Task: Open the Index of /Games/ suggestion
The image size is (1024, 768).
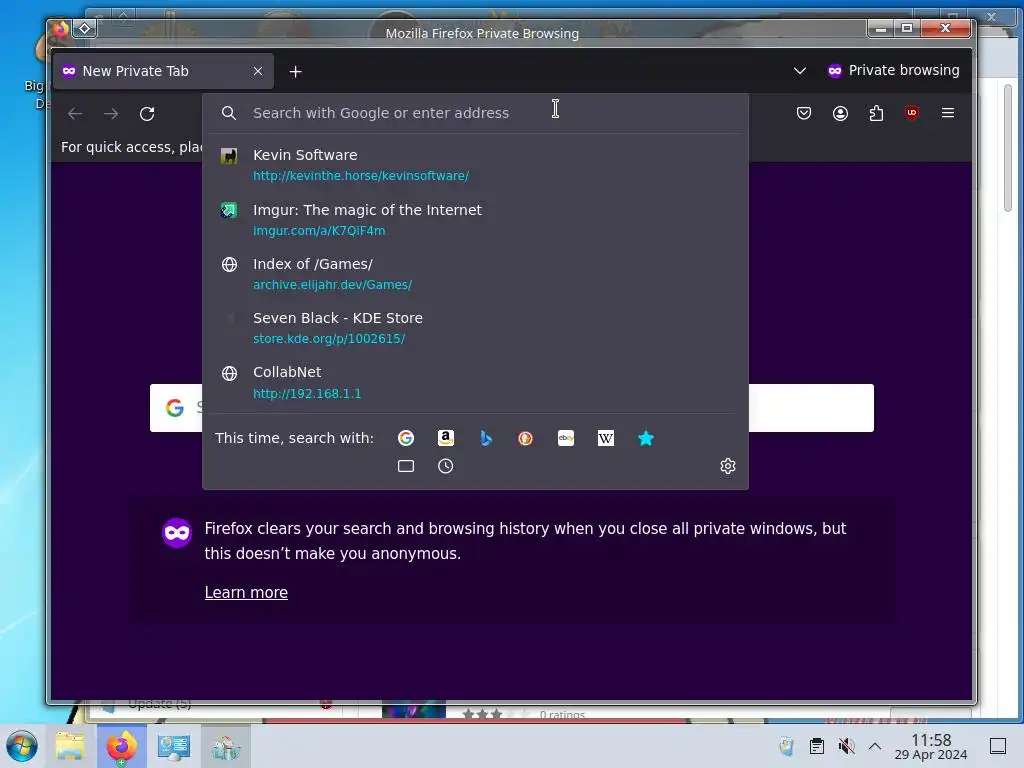Action: click(x=475, y=274)
